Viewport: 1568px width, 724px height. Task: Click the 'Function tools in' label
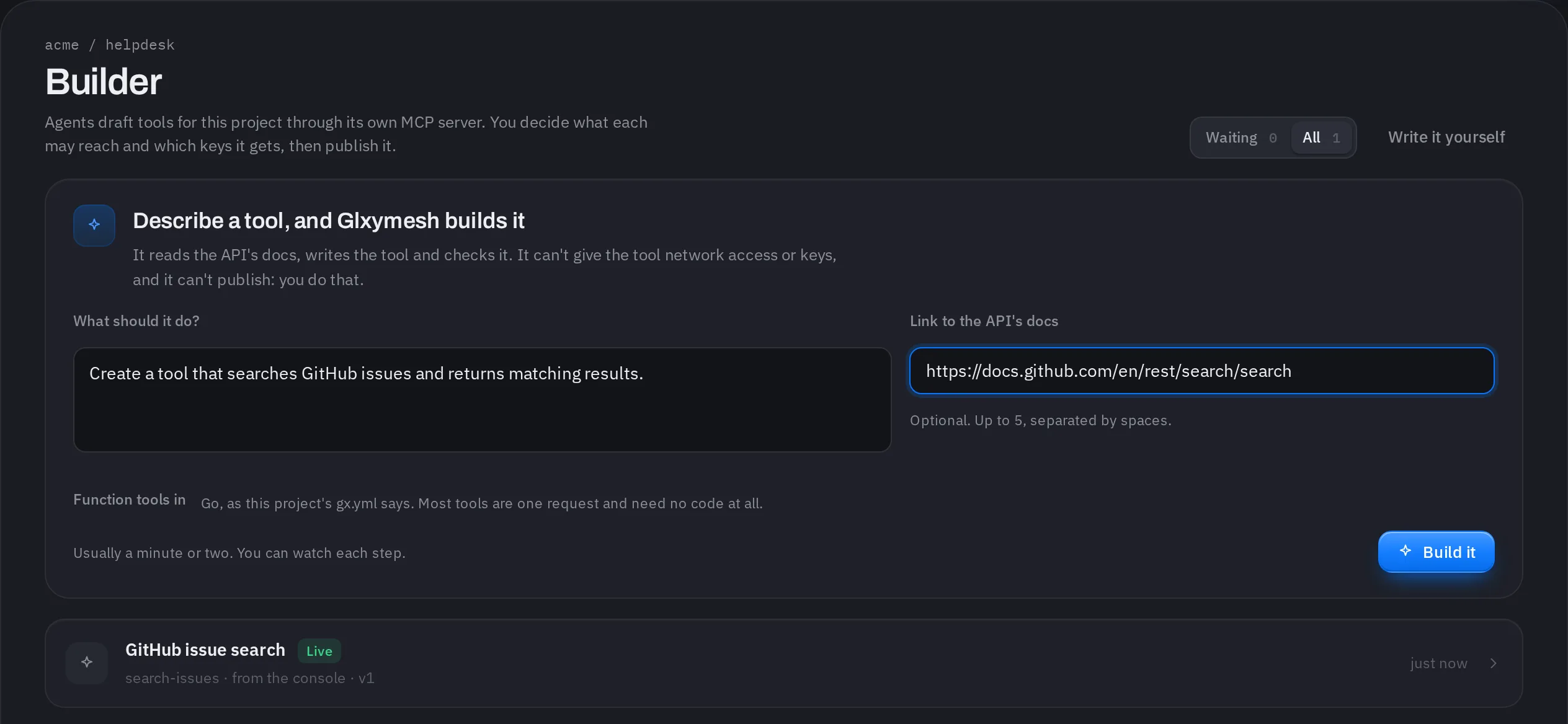[x=130, y=500]
